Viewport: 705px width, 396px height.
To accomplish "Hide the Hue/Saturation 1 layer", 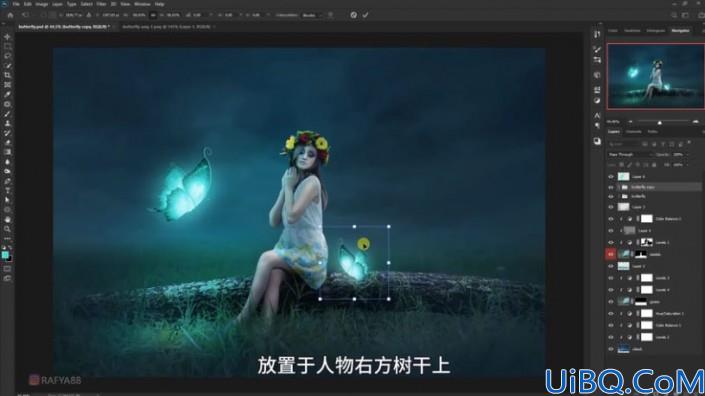I will (611, 314).
